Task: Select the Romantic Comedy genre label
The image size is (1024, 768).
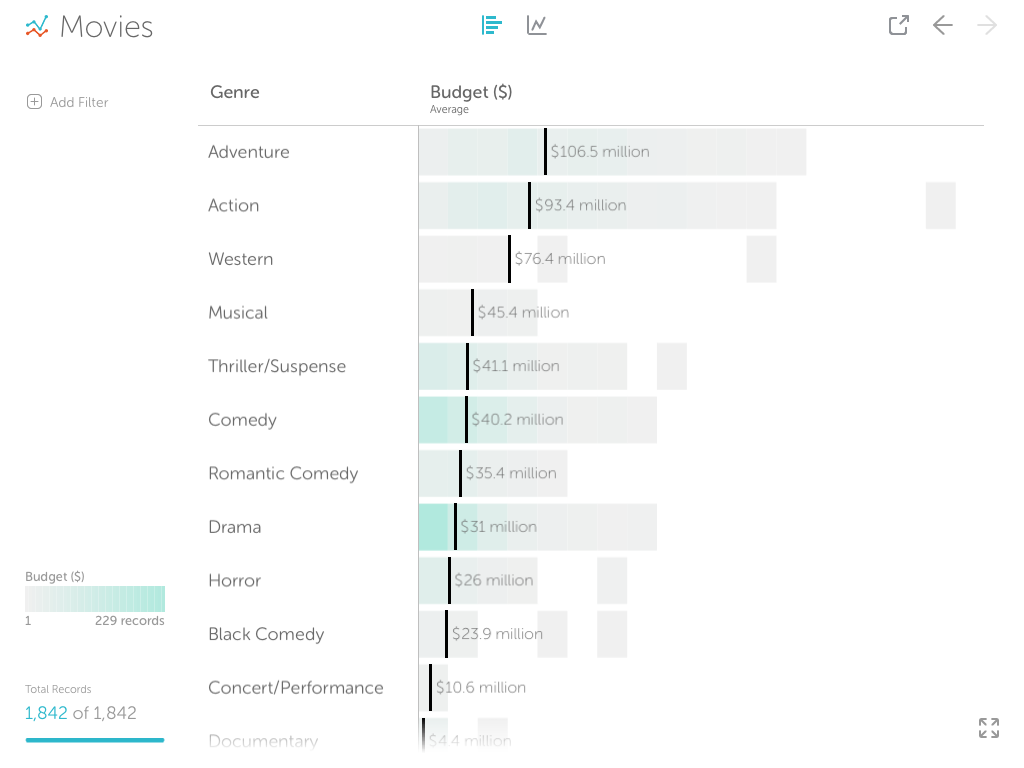Action: 283,473
